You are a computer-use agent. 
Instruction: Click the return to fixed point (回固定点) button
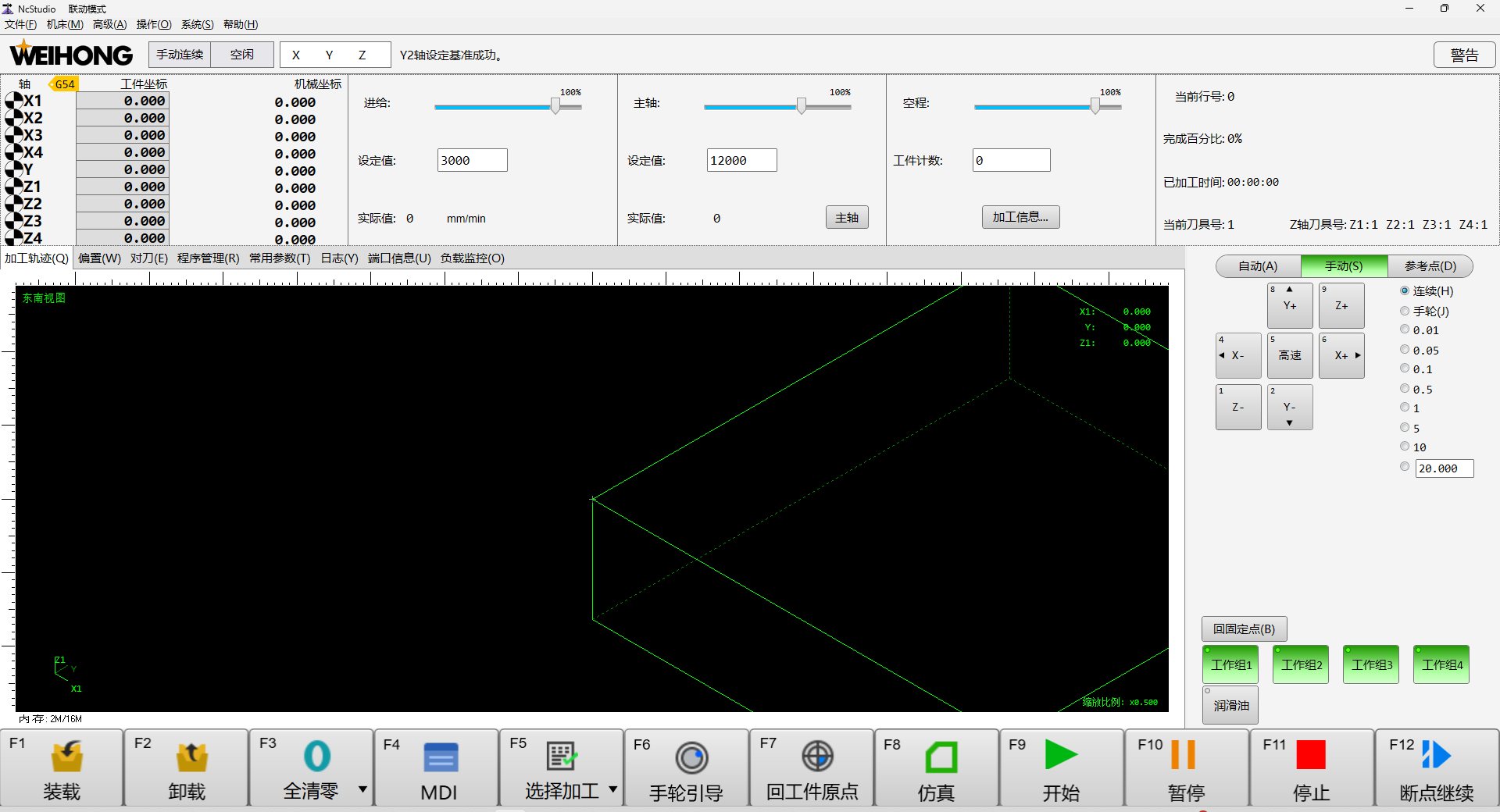(1244, 629)
